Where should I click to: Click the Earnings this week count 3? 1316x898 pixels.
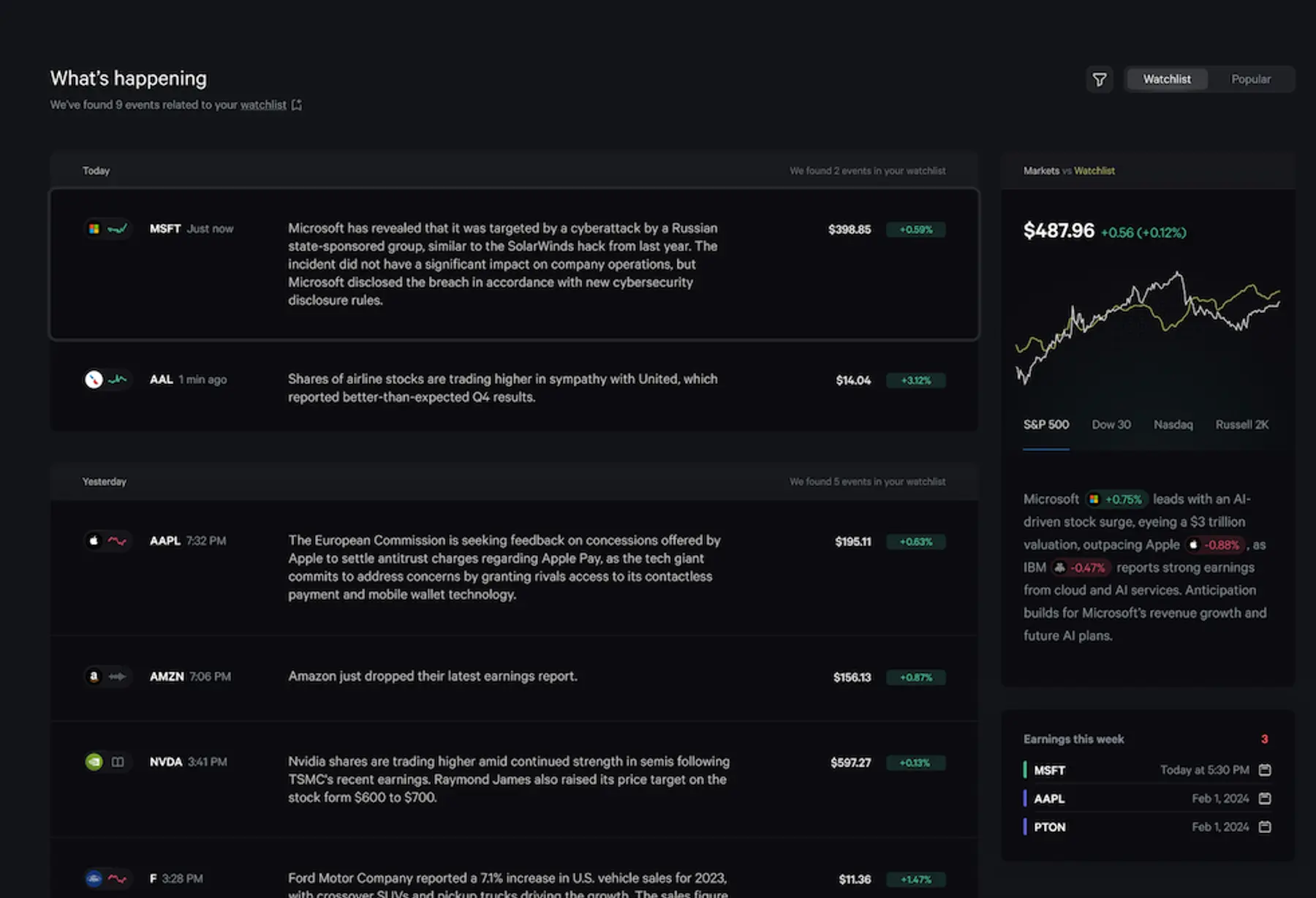point(1264,739)
